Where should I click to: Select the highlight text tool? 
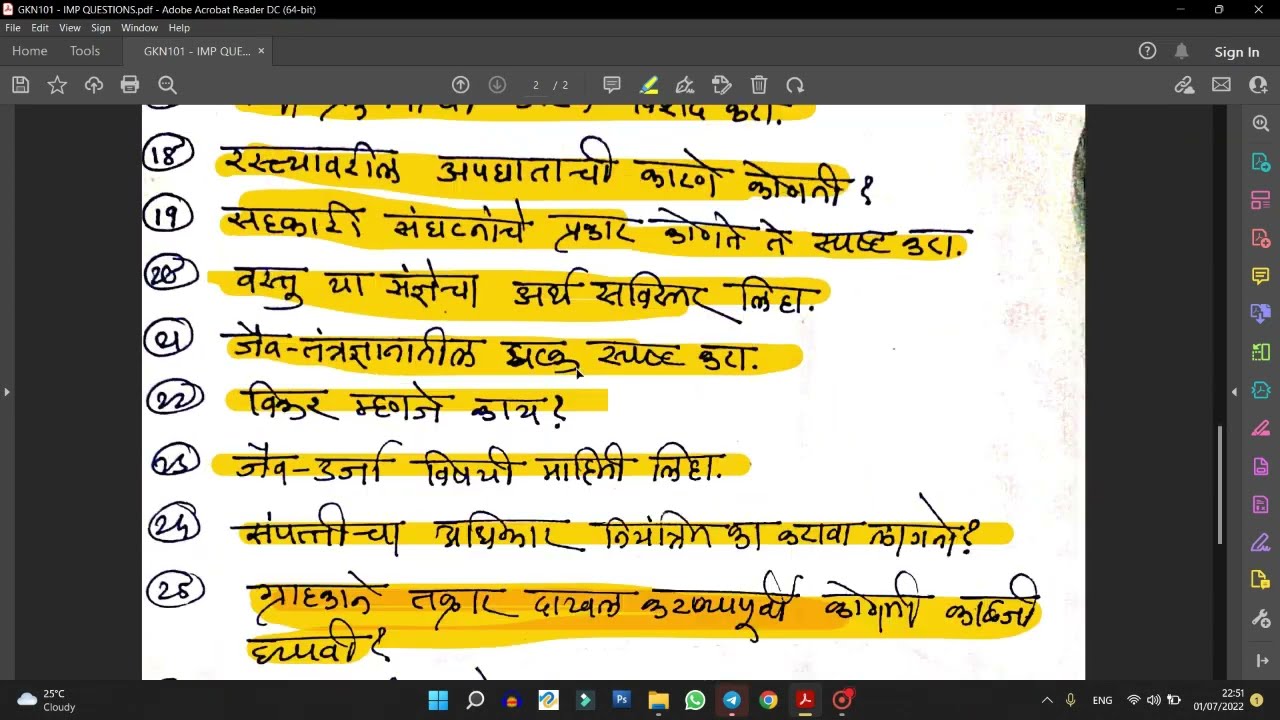pyautogui.click(x=649, y=85)
